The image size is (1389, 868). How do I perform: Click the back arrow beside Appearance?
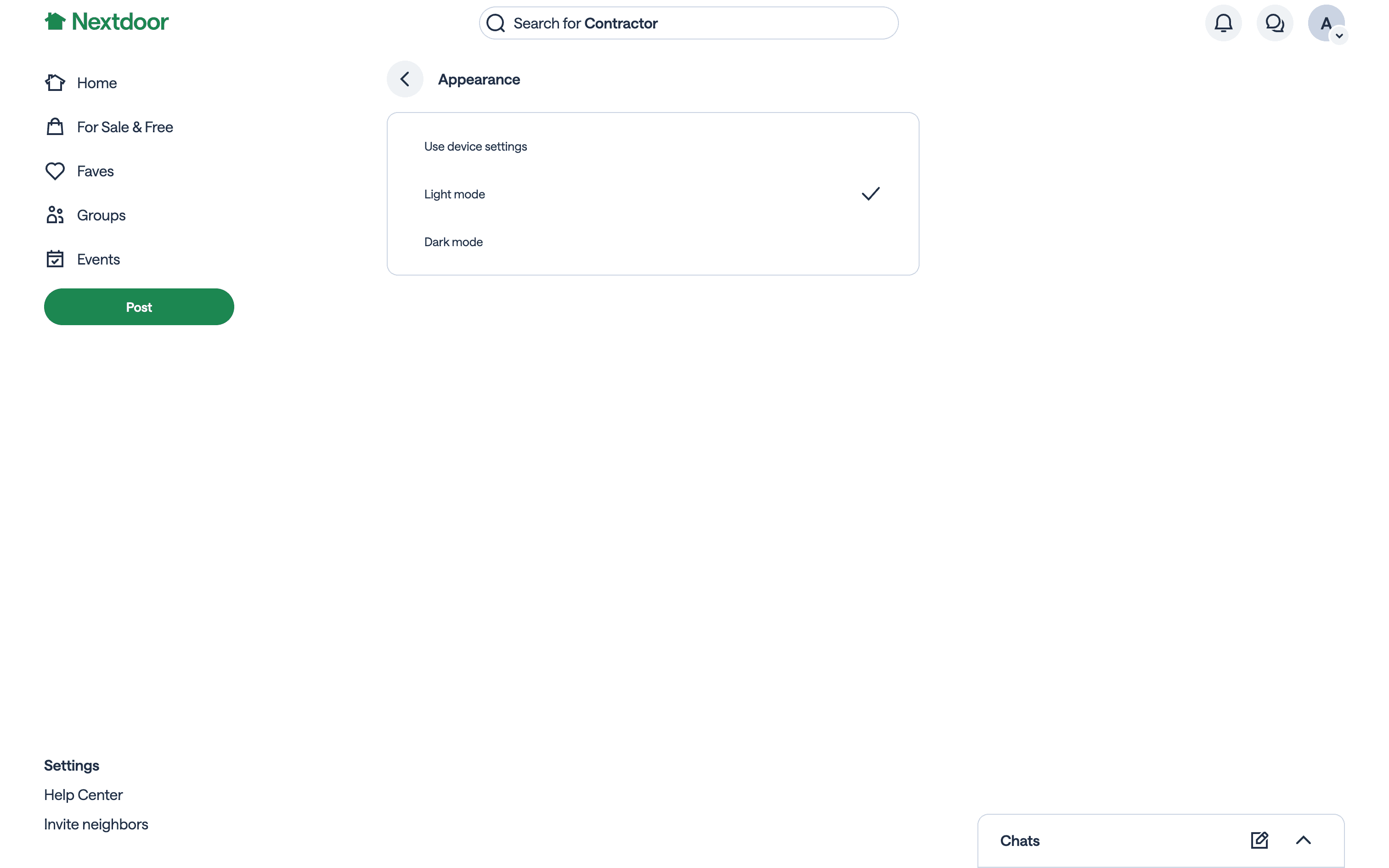pyautogui.click(x=405, y=79)
